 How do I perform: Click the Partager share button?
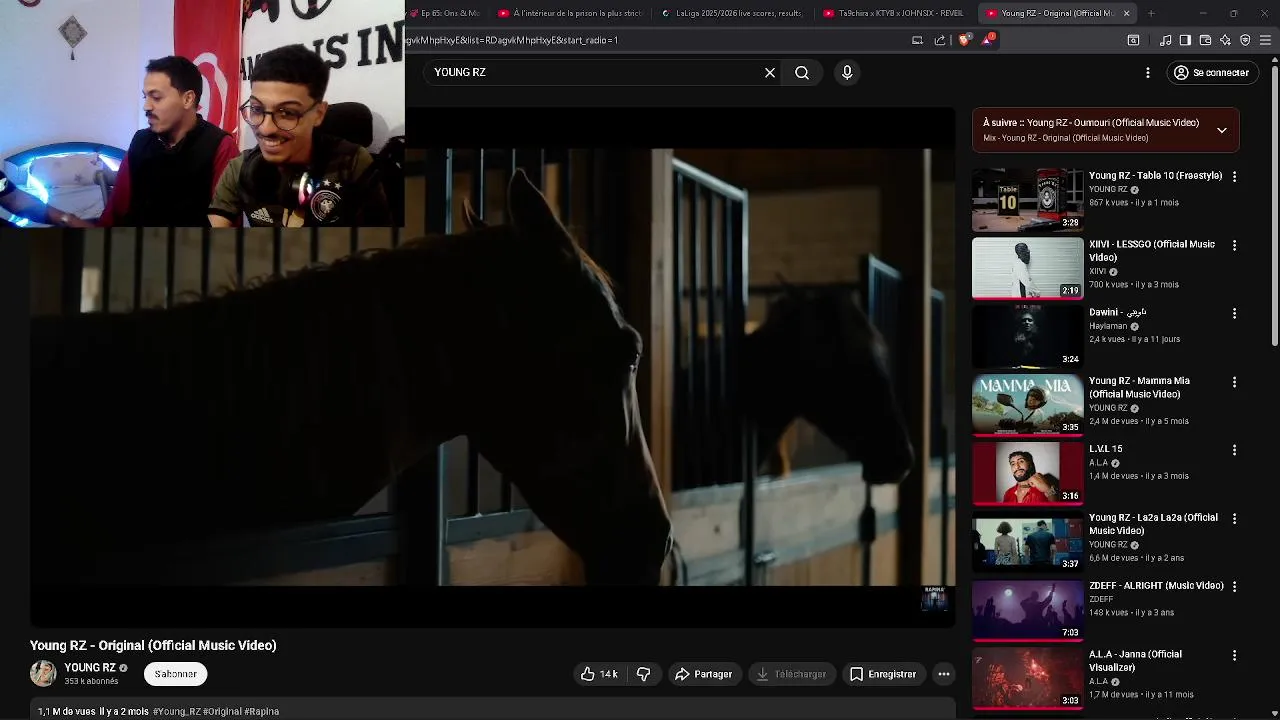pyautogui.click(x=703, y=674)
